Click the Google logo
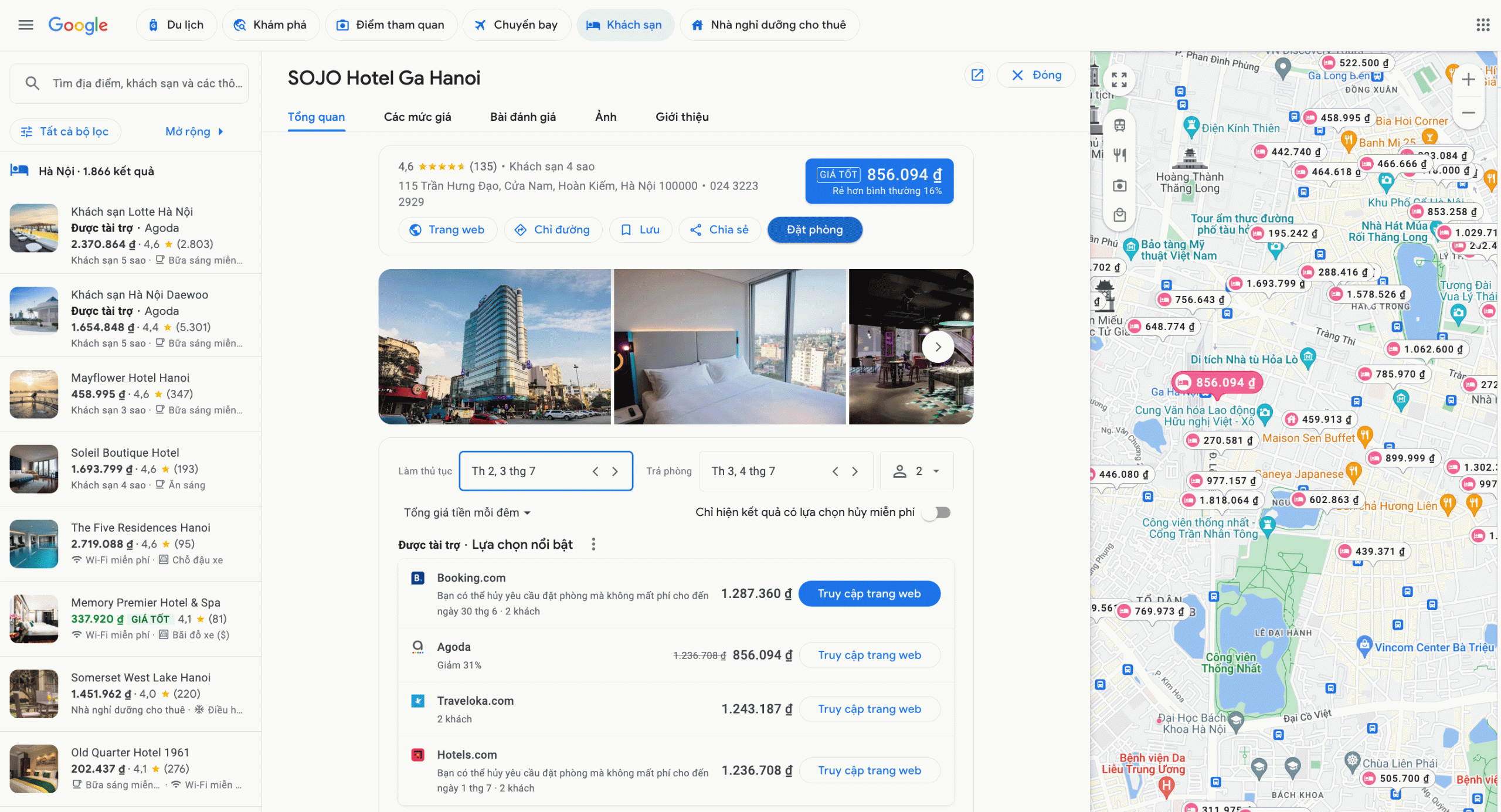Viewport: 1501px width, 812px height. [78, 25]
